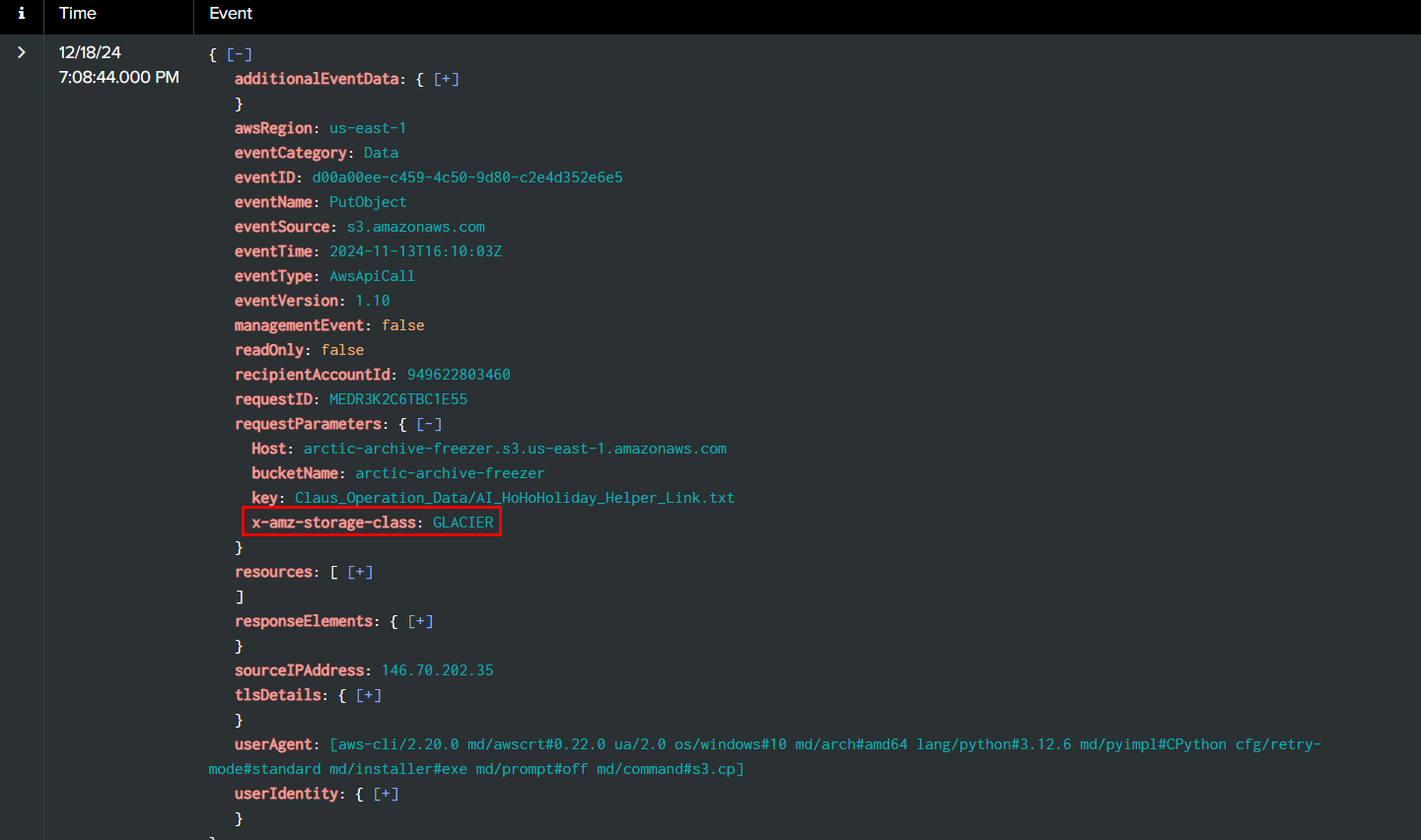The image size is (1421, 840).
Task: Expand the additionalEventData object
Action: [x=447, y=79]
